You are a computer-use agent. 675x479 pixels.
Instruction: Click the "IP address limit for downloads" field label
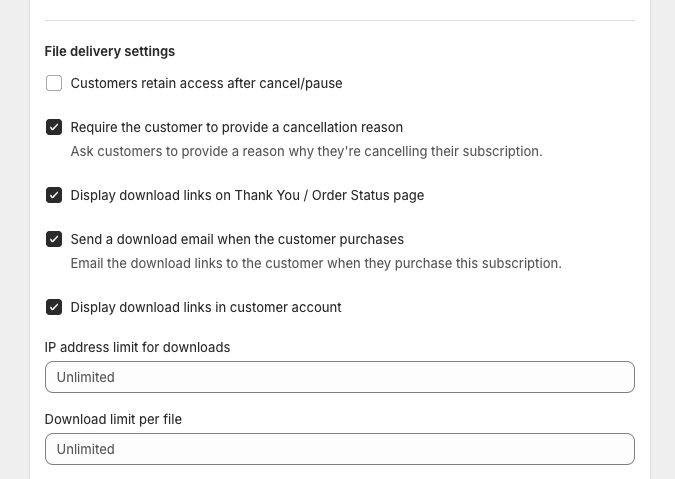click(x=137, y=347)
